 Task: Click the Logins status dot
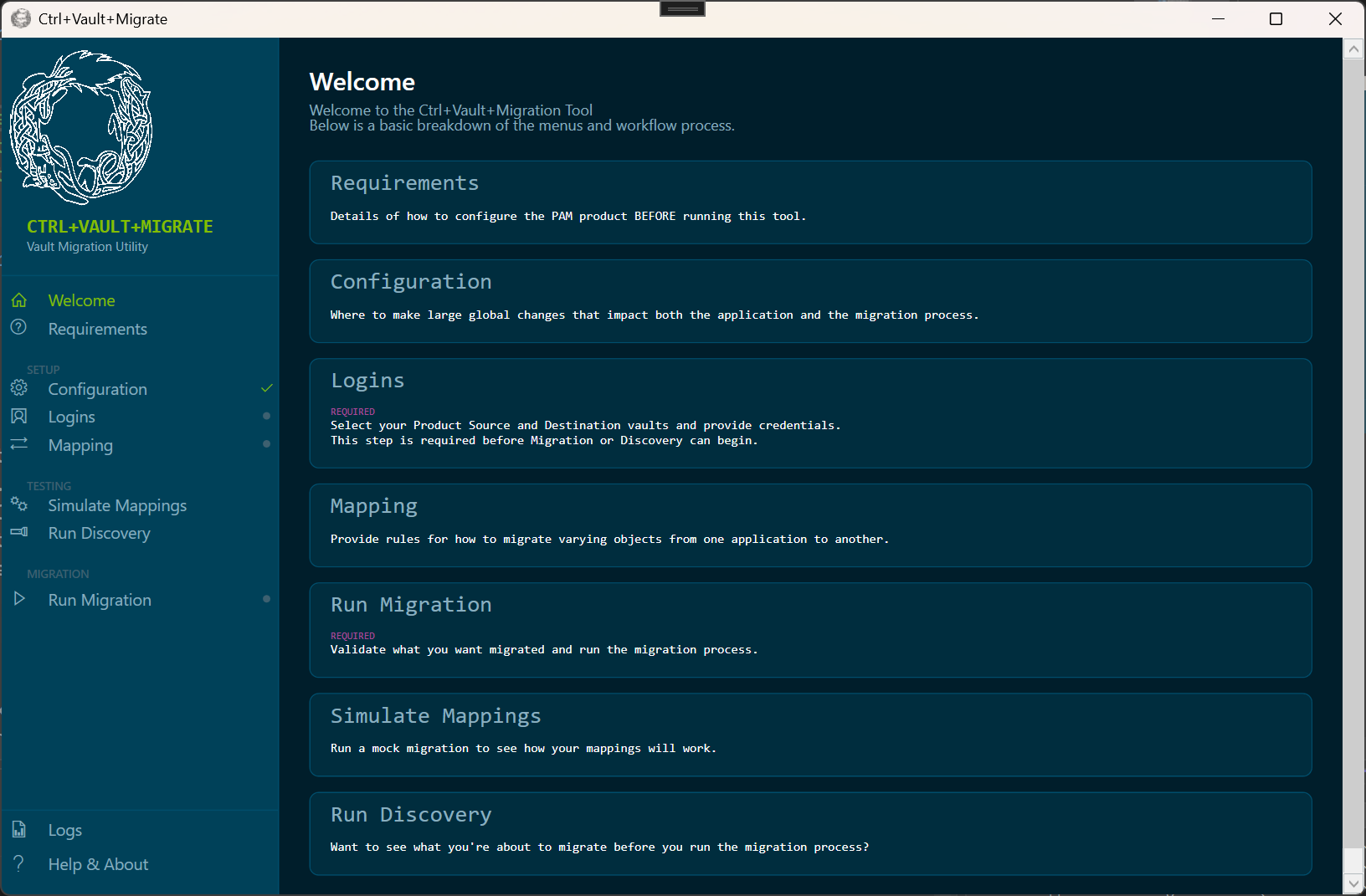[266, 416]
